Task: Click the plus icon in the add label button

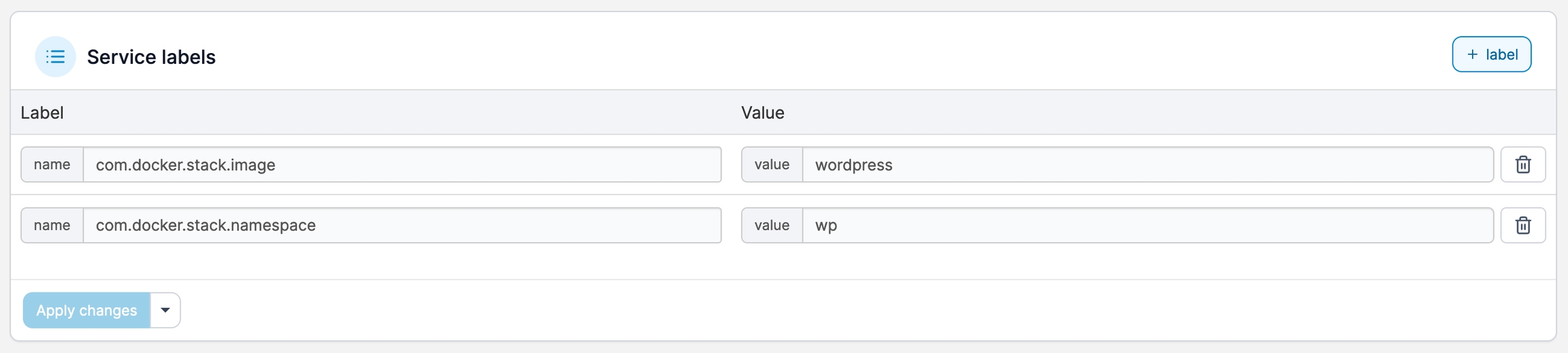Action: [x=1472, y=54]
